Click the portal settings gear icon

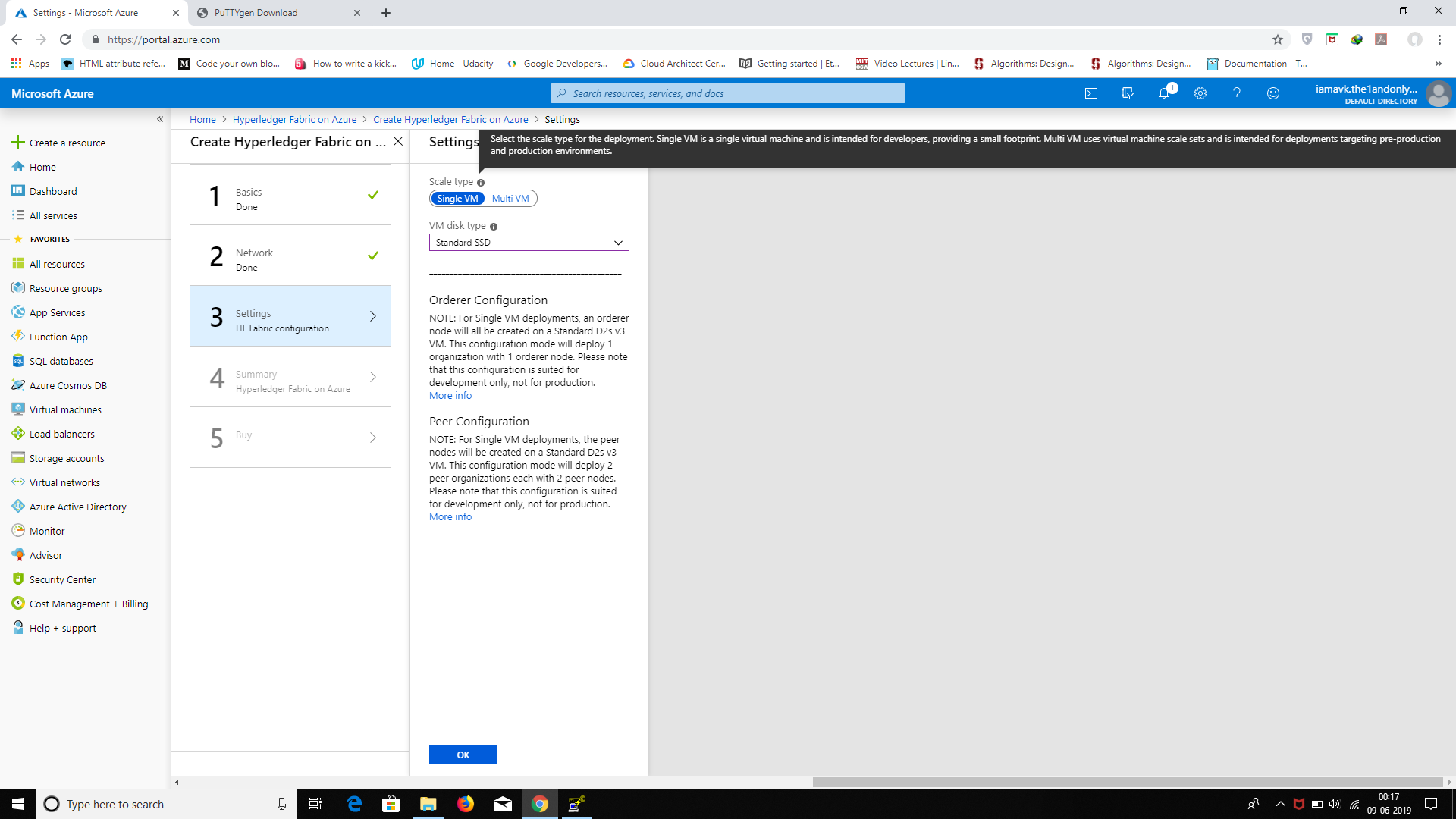(x=1200, y=93)
